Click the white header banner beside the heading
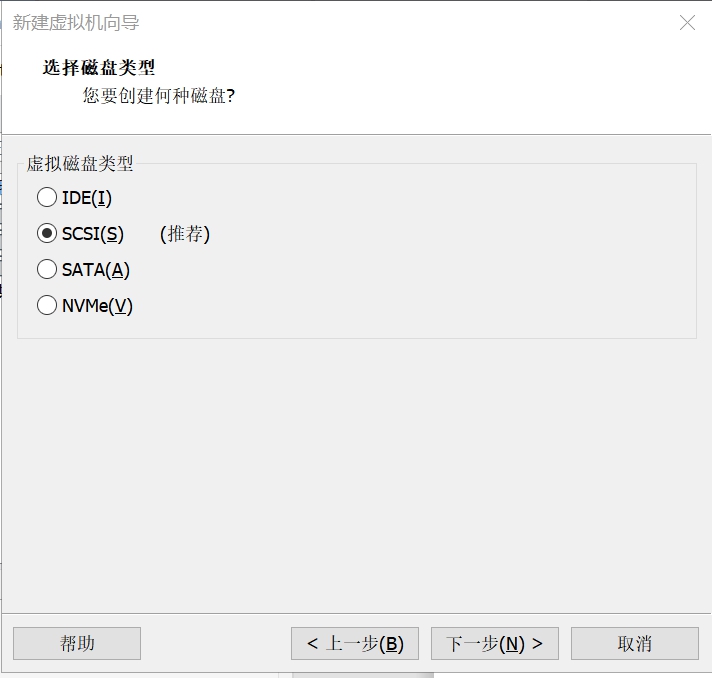This screenshot has height=678, width=712. pos(454,82)
